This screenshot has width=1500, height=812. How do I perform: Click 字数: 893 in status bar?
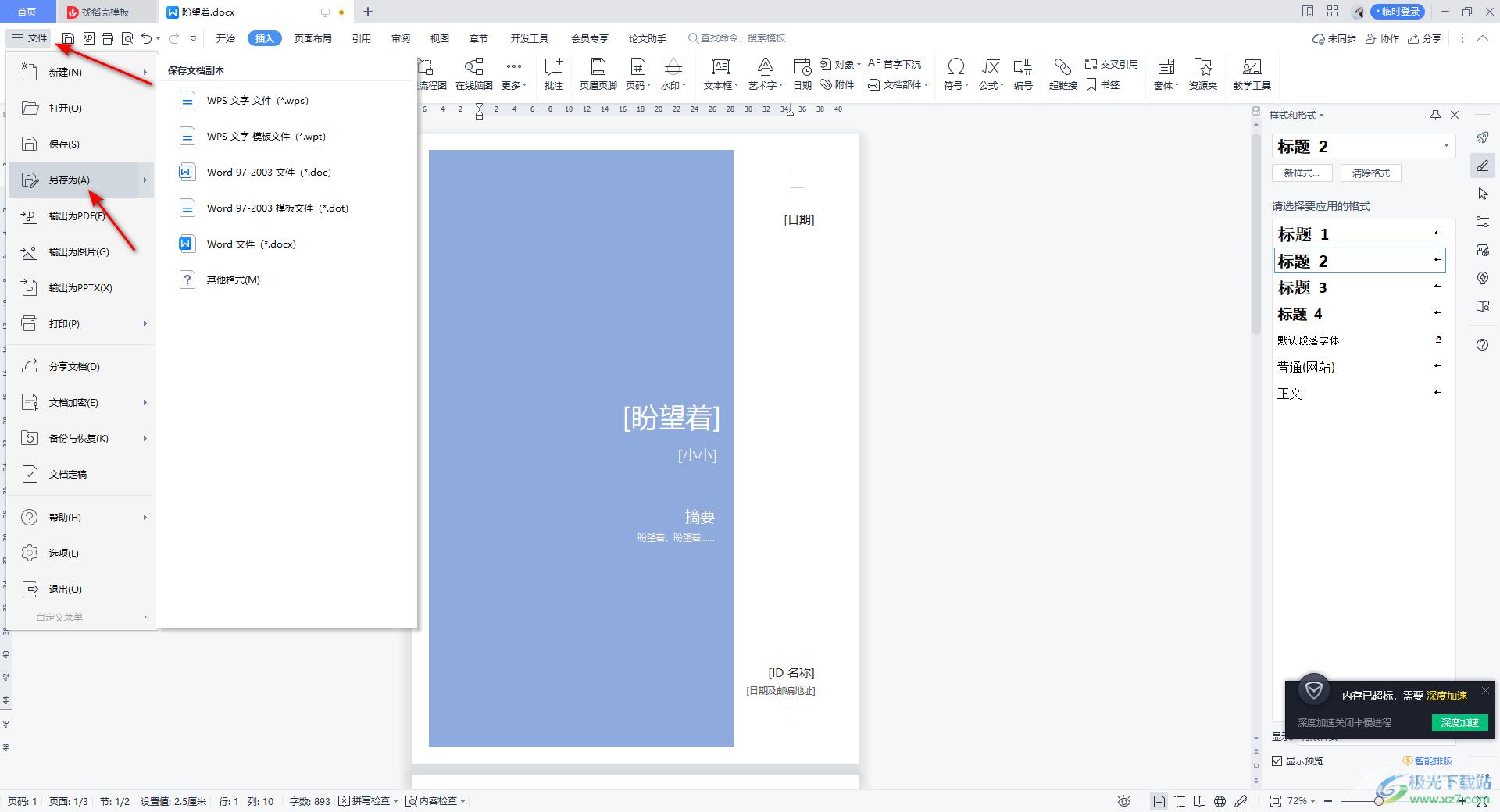(309, 801)
